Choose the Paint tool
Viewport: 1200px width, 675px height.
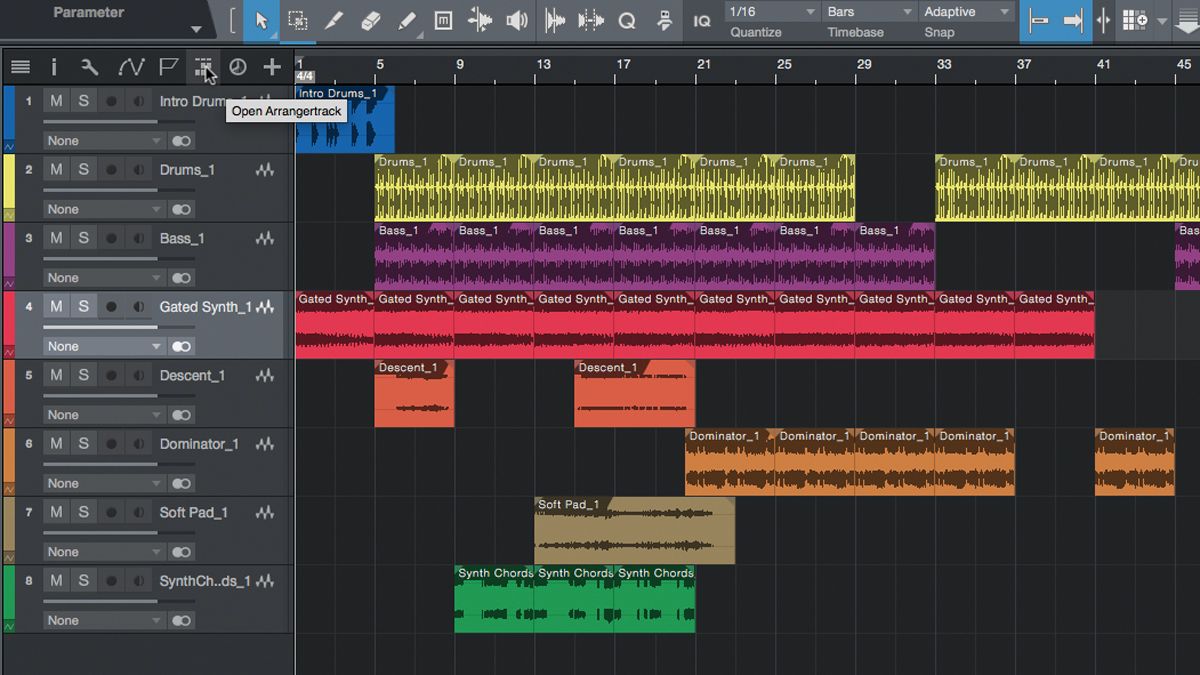click(409, 20)
